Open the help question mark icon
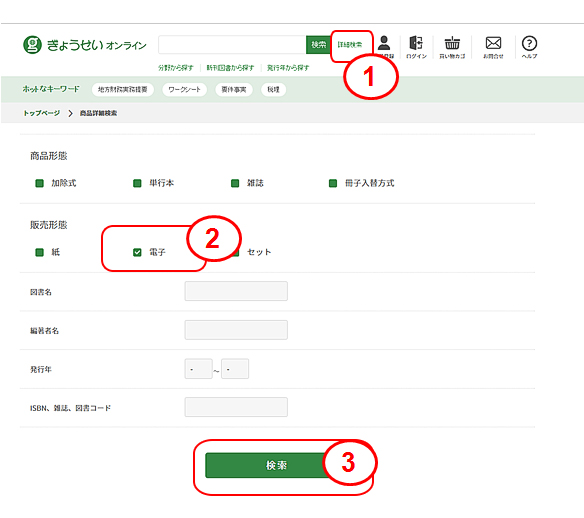 [x=529, y=44]
